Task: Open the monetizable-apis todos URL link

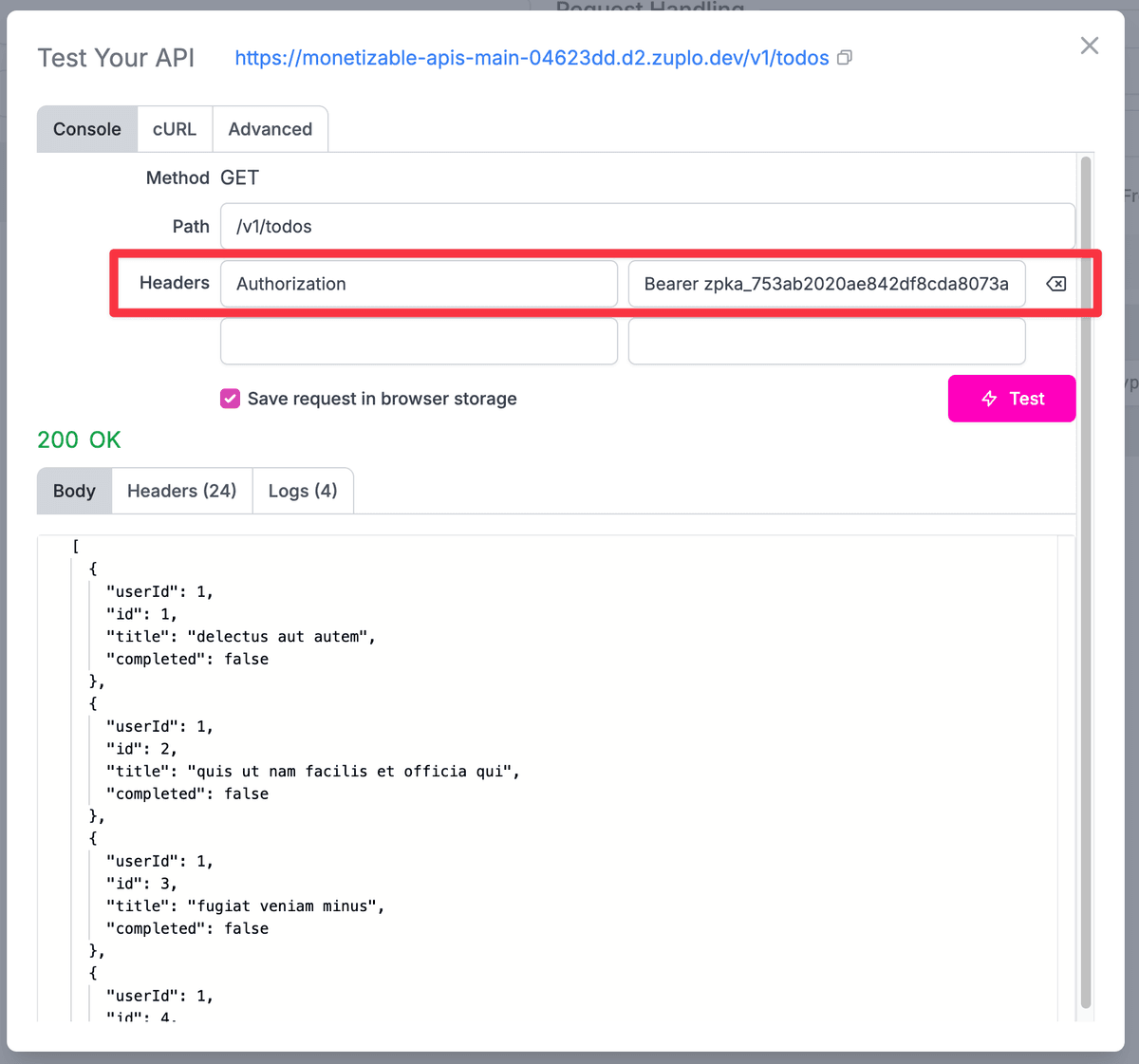Action: pos(532,58)
